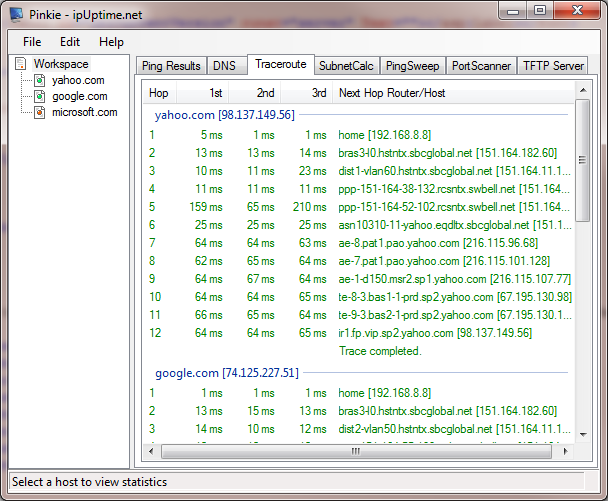Select yahoo.com host in workspace tree
This screenshot has height=501, width=608.
coord(78,80)
